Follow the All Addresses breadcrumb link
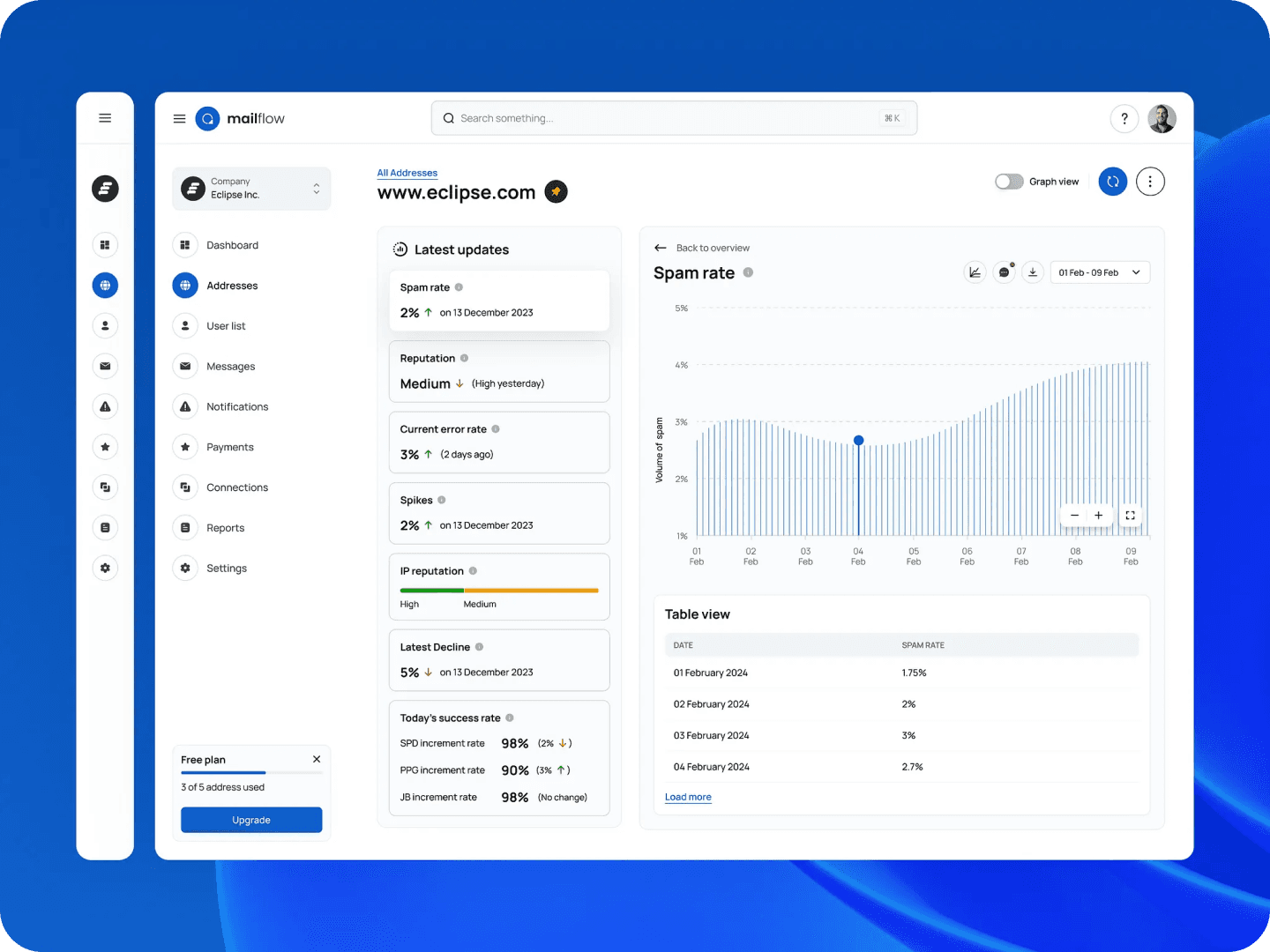The image size is (1270, 952). click(x=407, y=173)
